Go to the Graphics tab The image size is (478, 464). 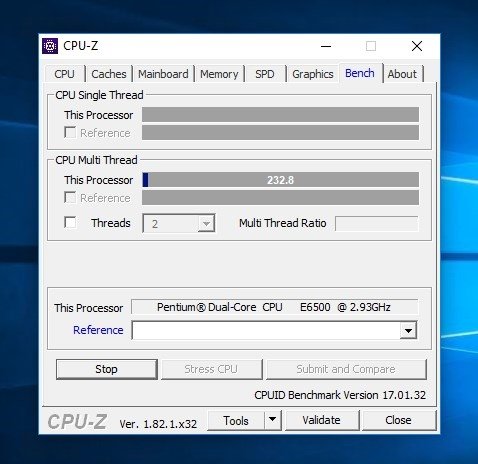click(x=313, y=74)
